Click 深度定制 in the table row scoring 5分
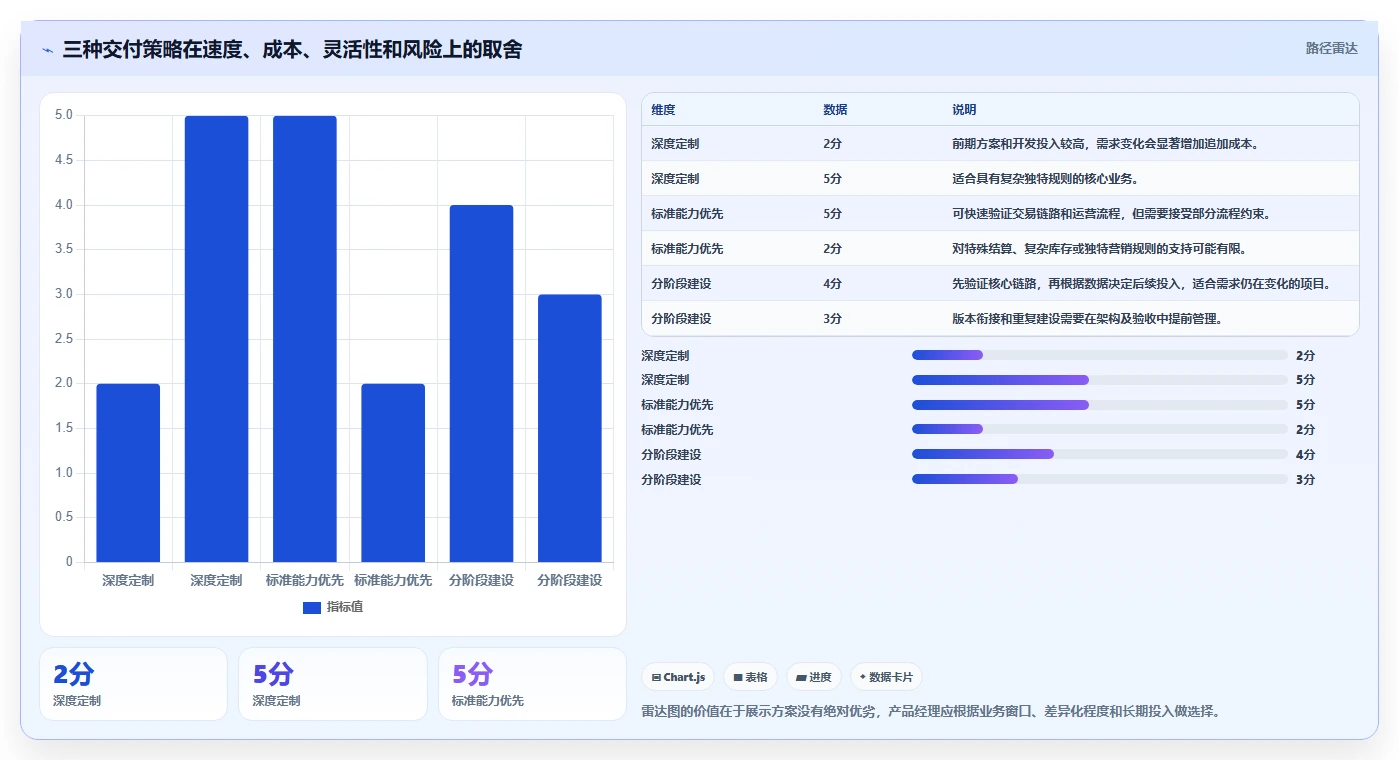The height and width of the screenshot is (760, 1399). 675,179
